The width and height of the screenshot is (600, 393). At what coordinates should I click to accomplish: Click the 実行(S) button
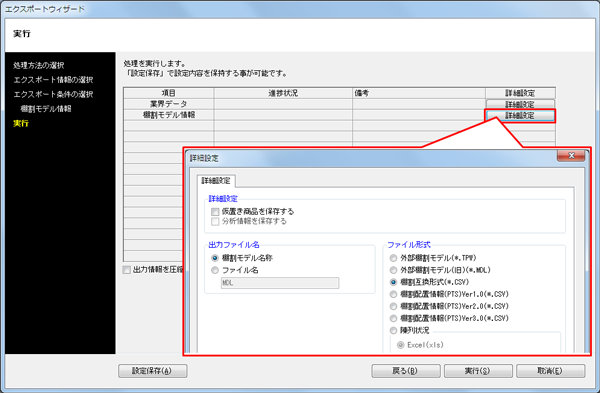pos(478,371)
